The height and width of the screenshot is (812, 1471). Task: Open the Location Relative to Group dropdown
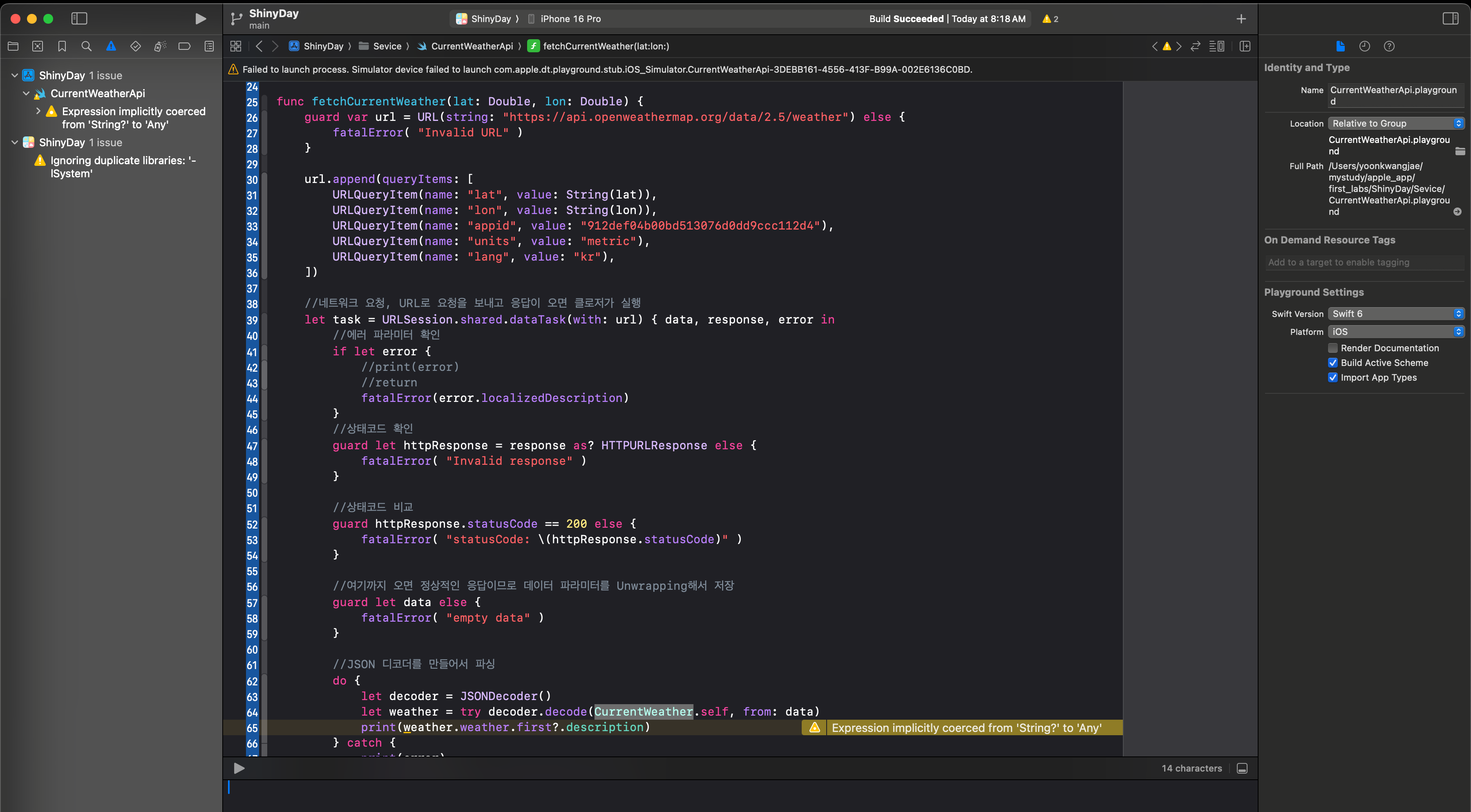[x=1396, y=123]
